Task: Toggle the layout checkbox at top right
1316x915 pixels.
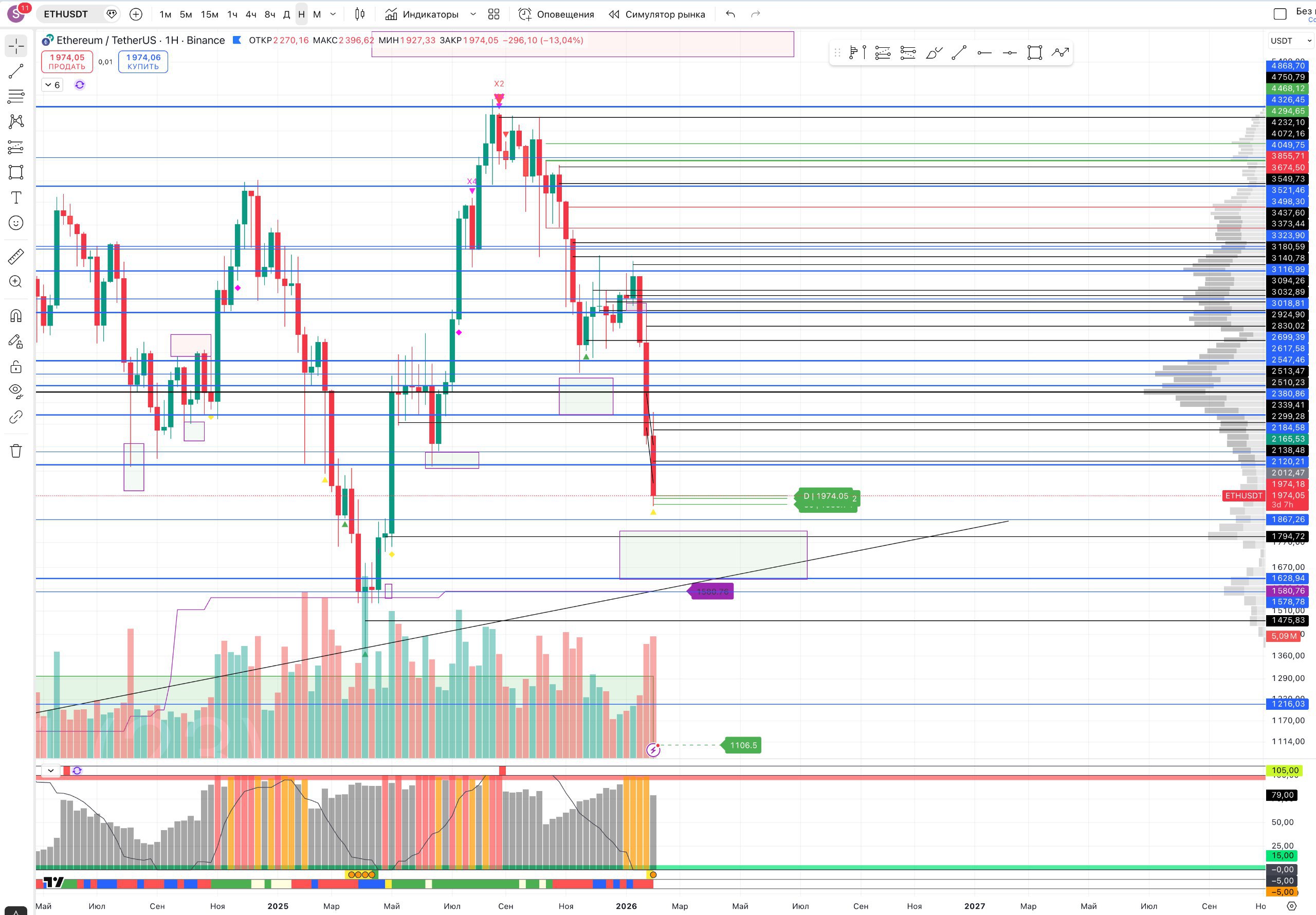Action: [1280, 14]
